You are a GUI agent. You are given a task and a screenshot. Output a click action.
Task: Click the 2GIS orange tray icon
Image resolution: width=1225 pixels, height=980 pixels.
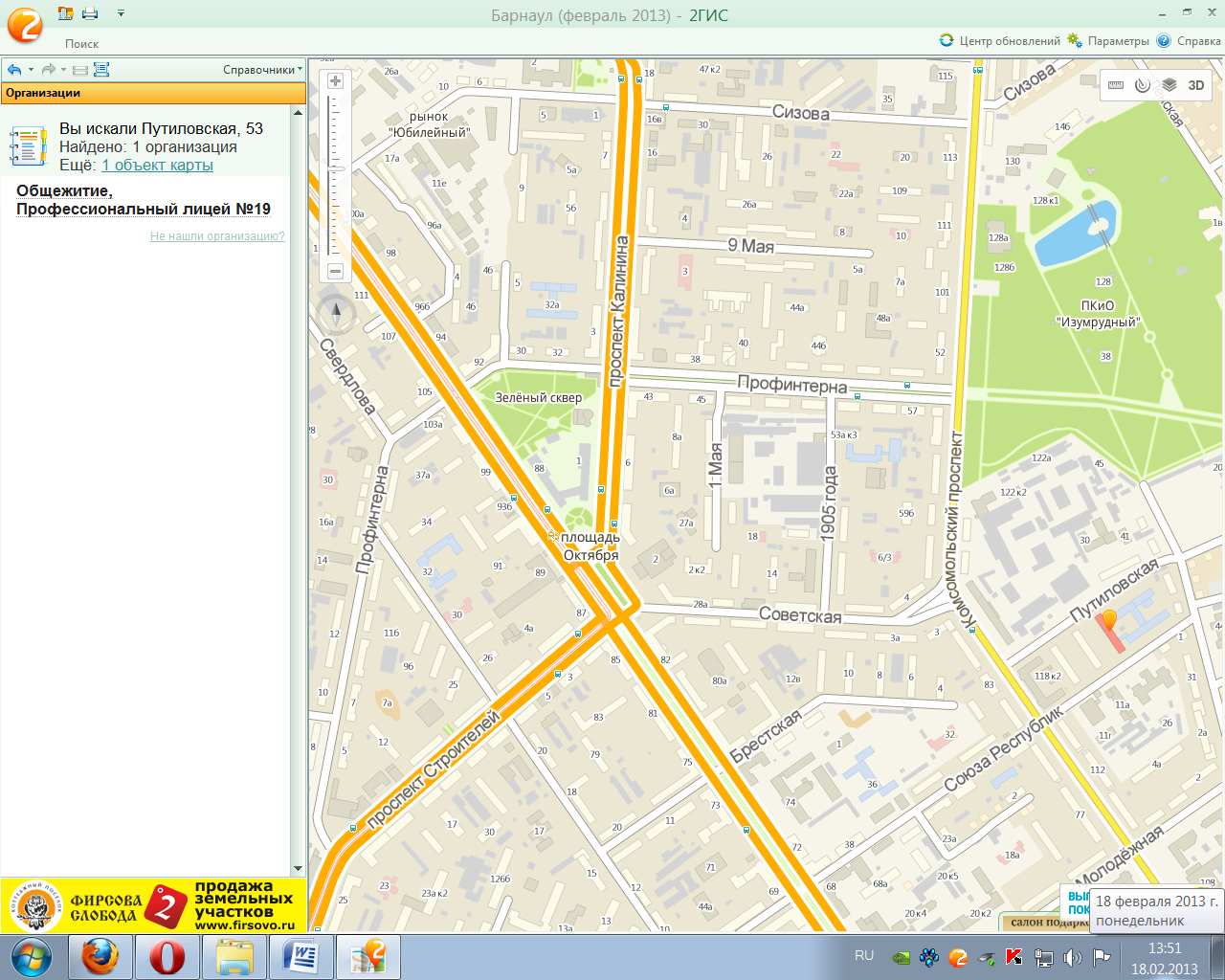click(x=958, y=957)
